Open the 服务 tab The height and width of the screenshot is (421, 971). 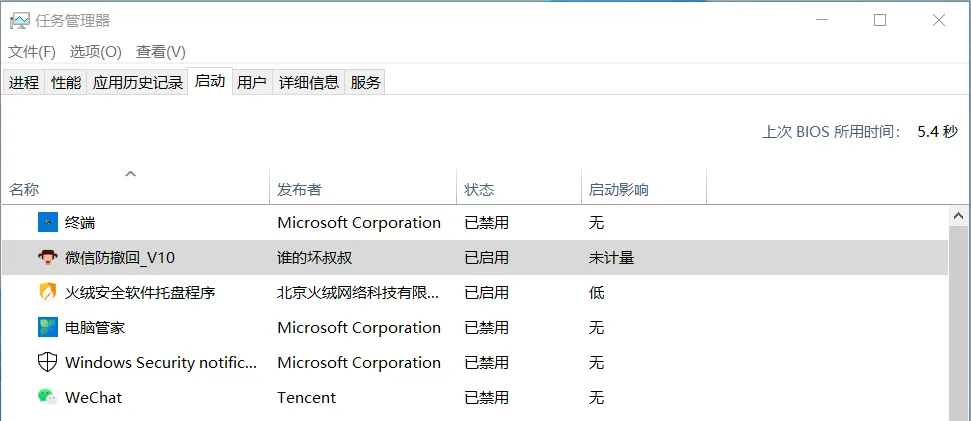click(365, 82)
